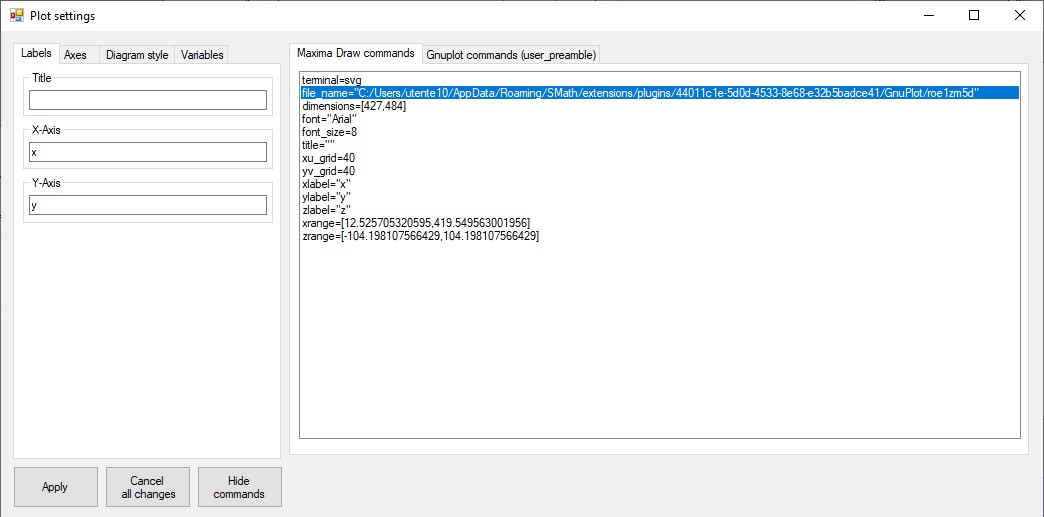
Task: Maximize the Plot settings window
Action: coord(973,16)
